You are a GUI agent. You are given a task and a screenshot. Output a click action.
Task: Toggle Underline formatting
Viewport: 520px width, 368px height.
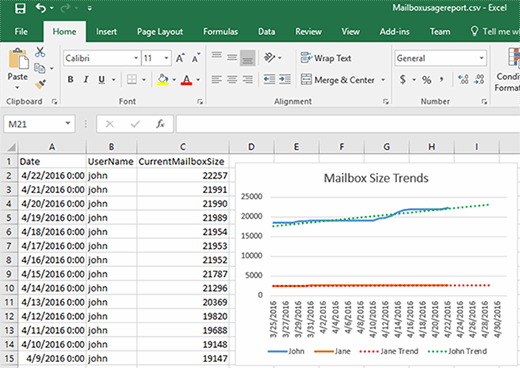[x=101, y=79]
